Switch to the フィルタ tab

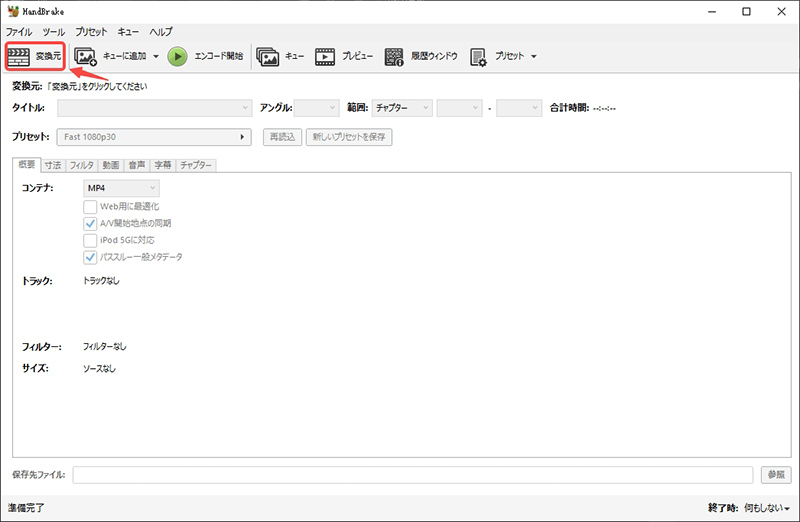[x=82, y=165]
